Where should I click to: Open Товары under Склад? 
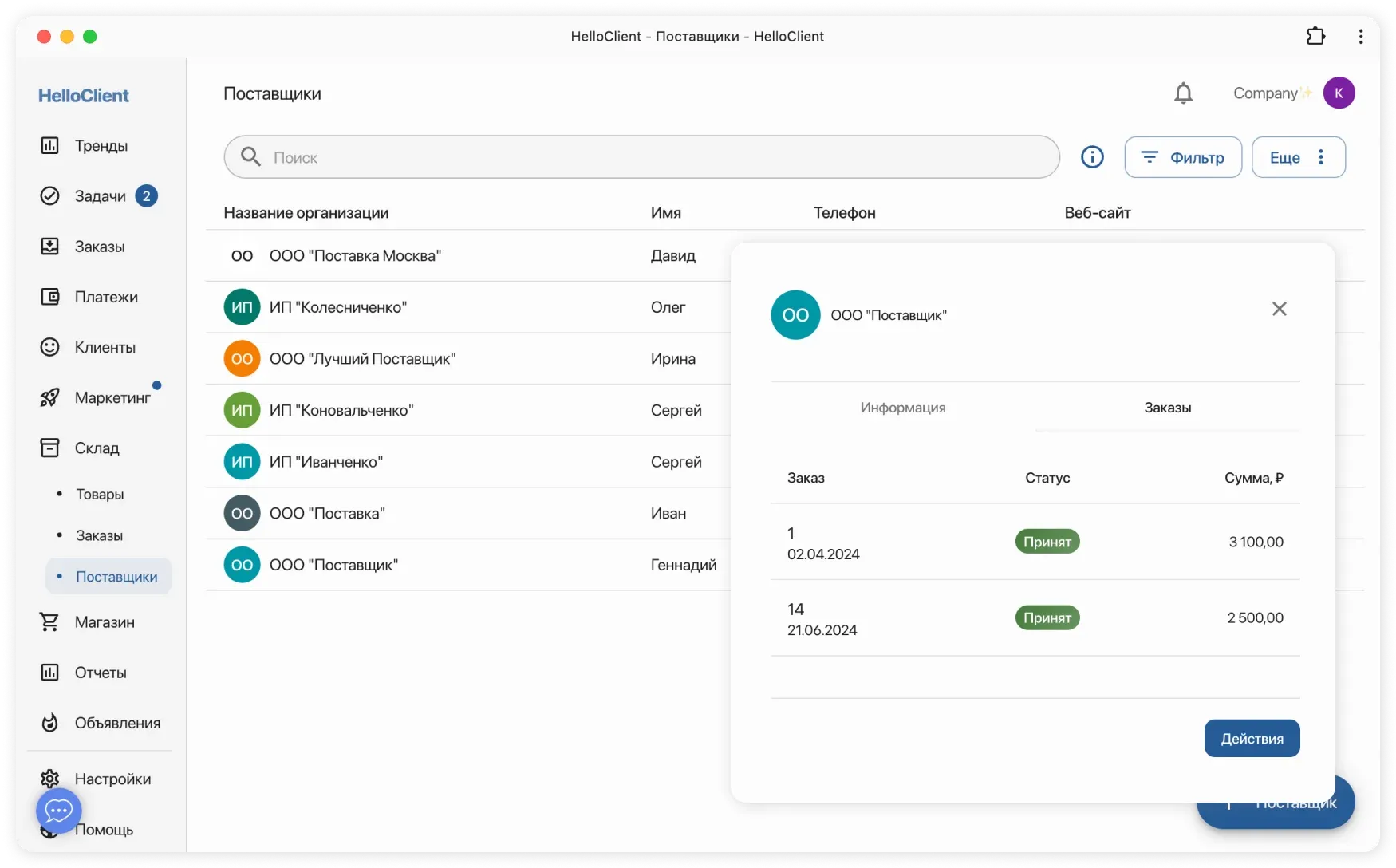(100, 495)
